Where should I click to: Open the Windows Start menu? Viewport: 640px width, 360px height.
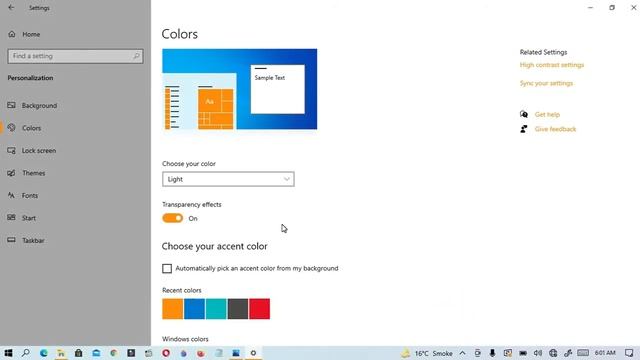[x=8, y=353]
